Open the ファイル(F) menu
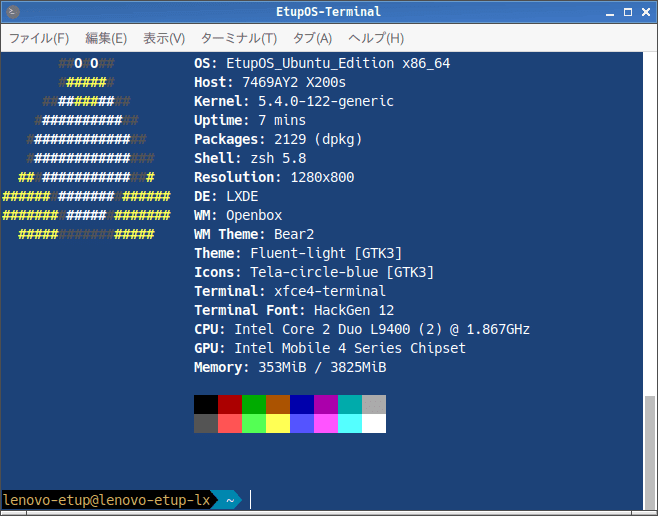658x516 pixels. point(39,39)
